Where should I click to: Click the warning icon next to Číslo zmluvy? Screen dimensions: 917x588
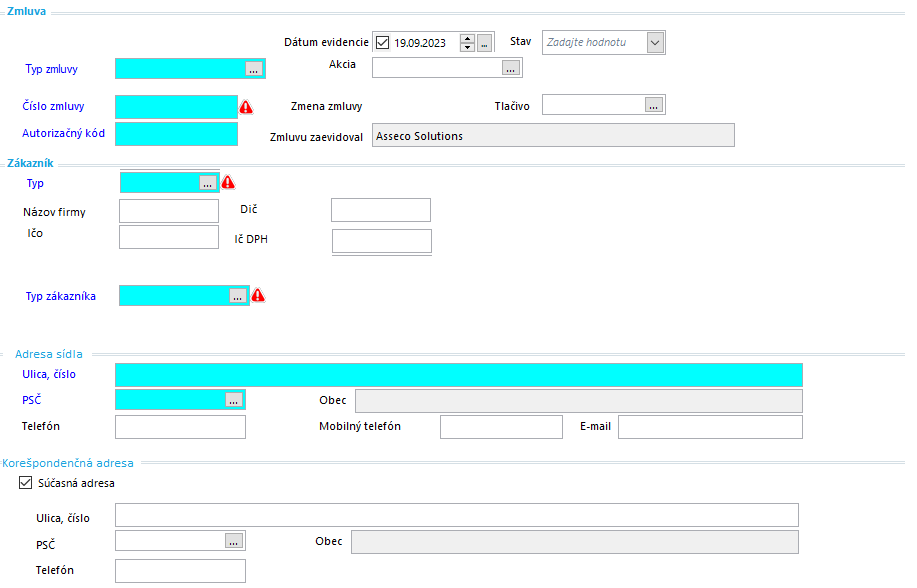click(x=246, y=107)
